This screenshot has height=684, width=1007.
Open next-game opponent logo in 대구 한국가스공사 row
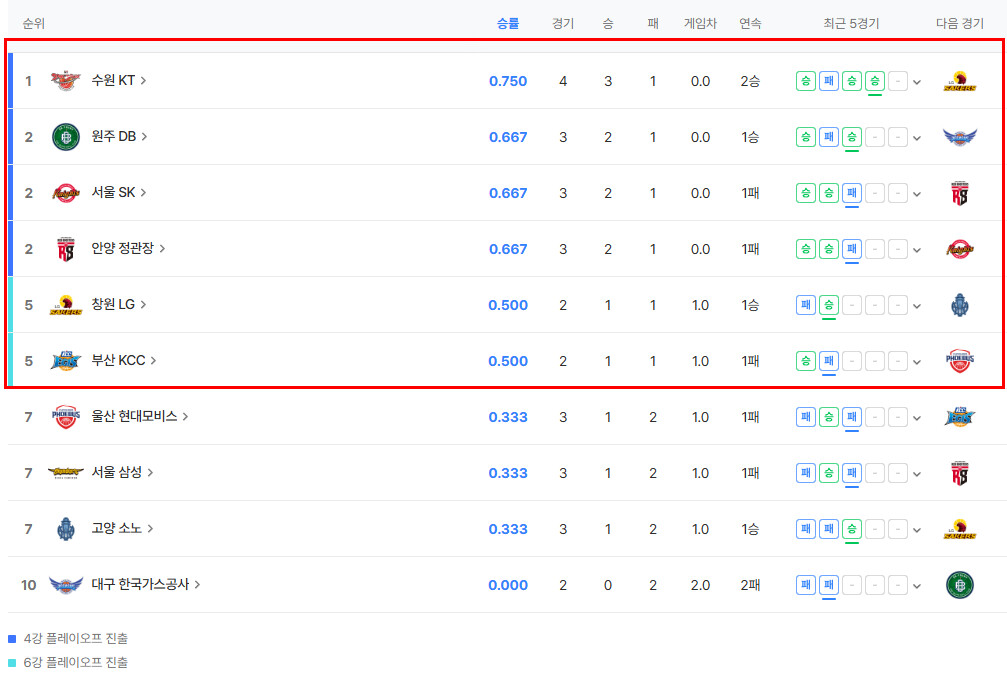959,585
